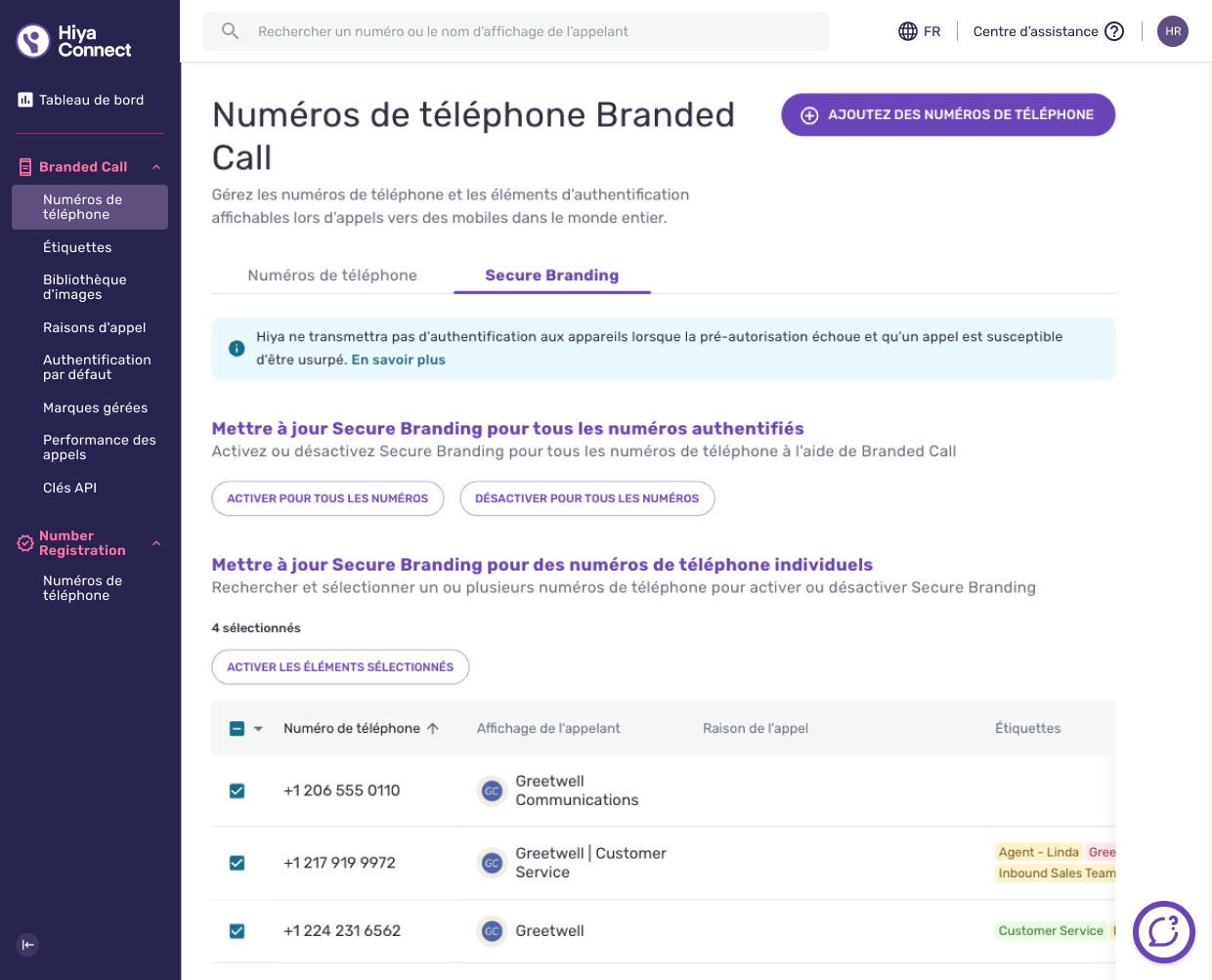The height and width of the screenshot is (980, 1212).
Task: Uncheck the +1 217 919 9972 row checkbox
Action: click(237, 863)
